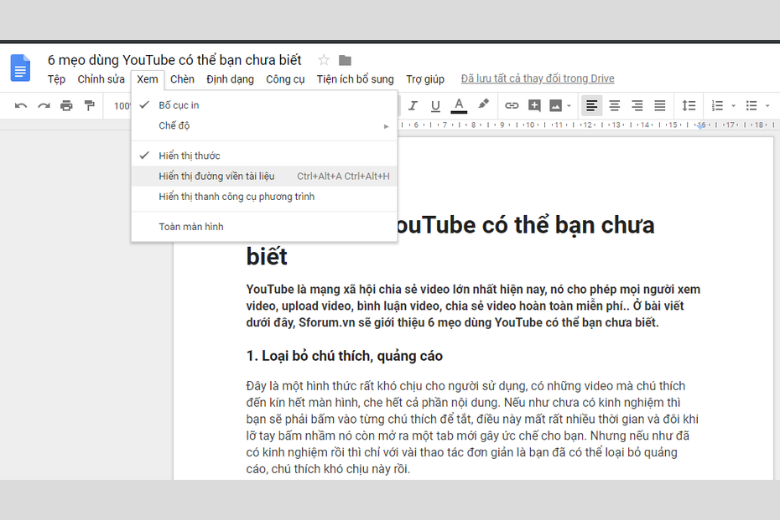Select the paint format roller icon
This screenshot has width=780, height=520.
click(89, 105)
